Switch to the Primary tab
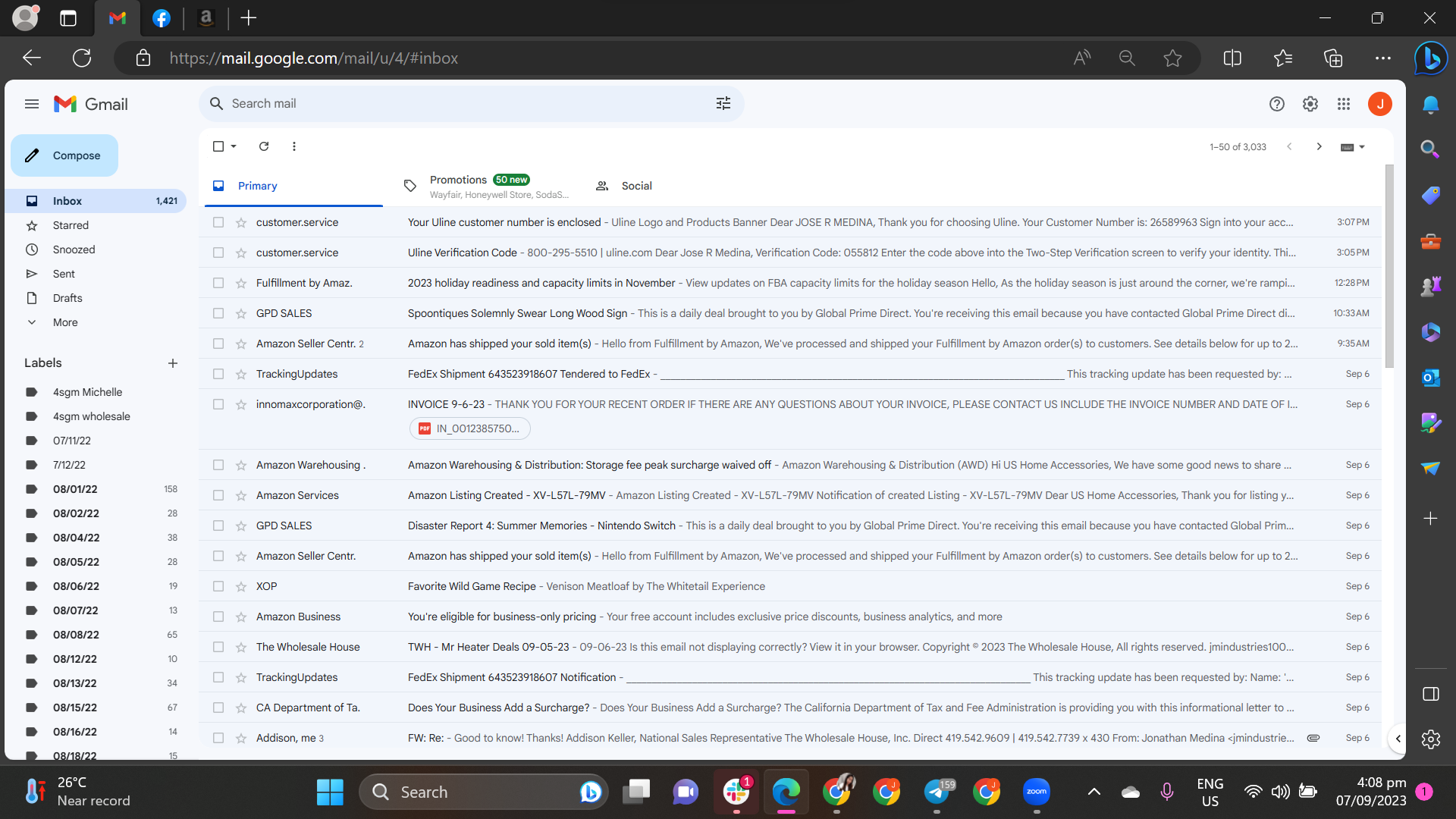1456x819 pixels. point(293,186)
